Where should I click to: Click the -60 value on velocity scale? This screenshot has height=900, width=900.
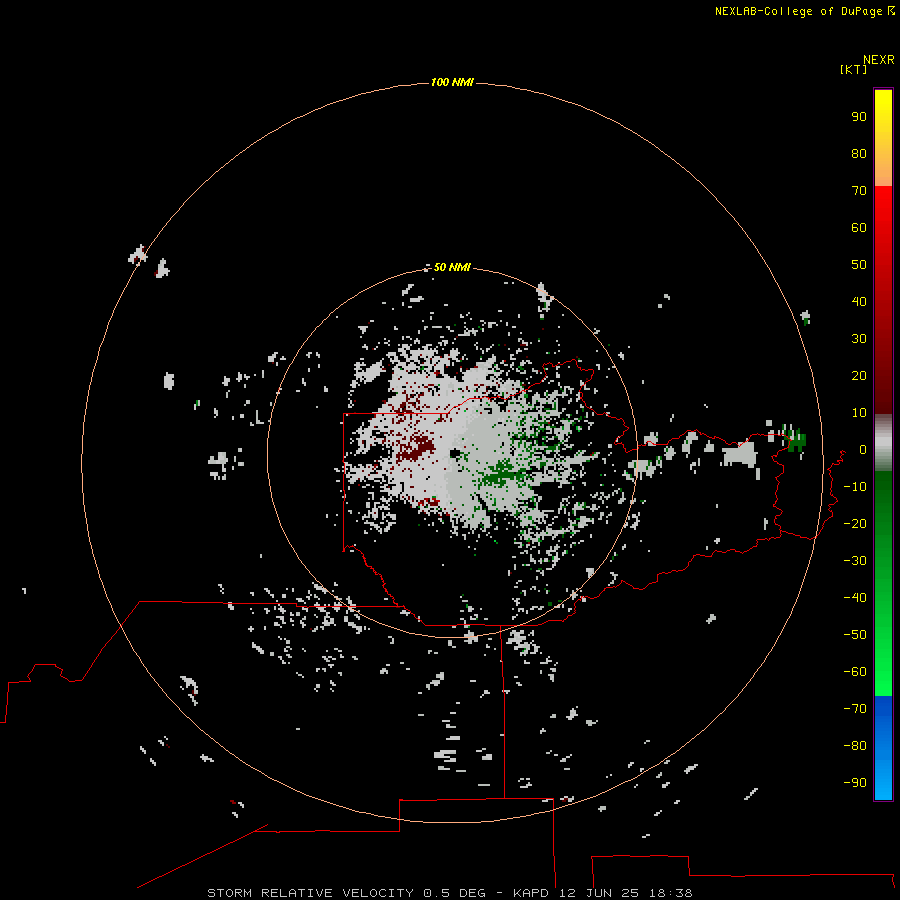tap(855, 672)
